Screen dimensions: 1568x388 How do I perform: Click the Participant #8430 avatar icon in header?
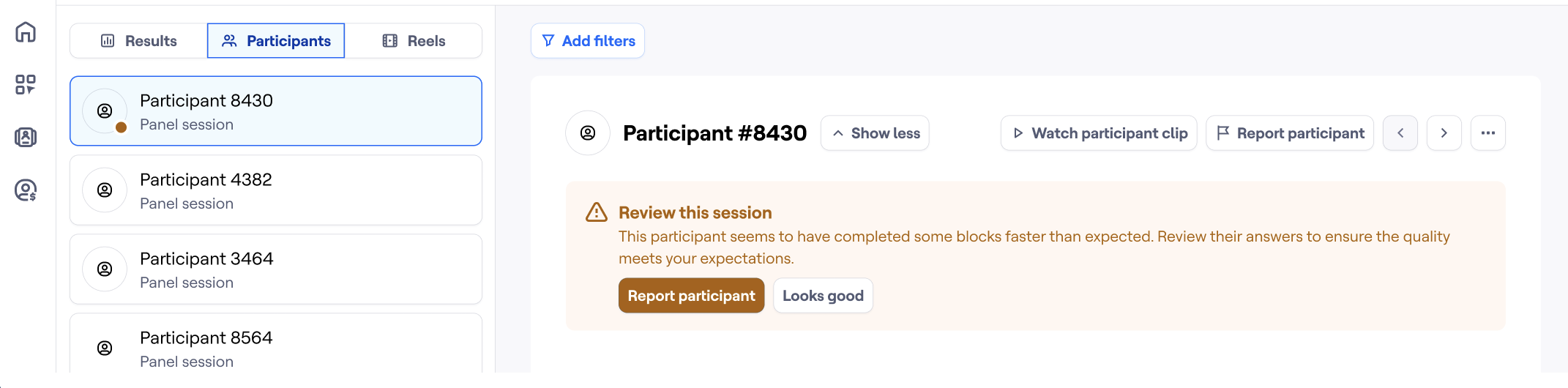588,133
